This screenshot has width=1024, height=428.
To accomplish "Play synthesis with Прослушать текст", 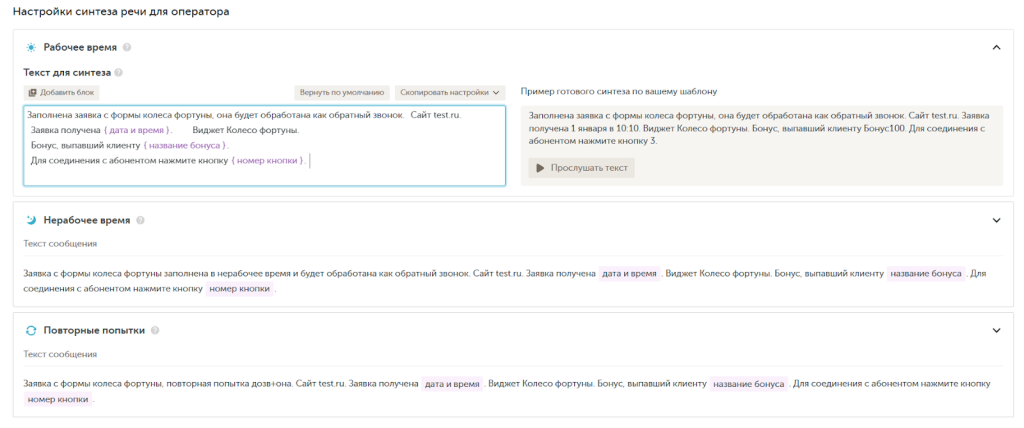I will point(581,168).
